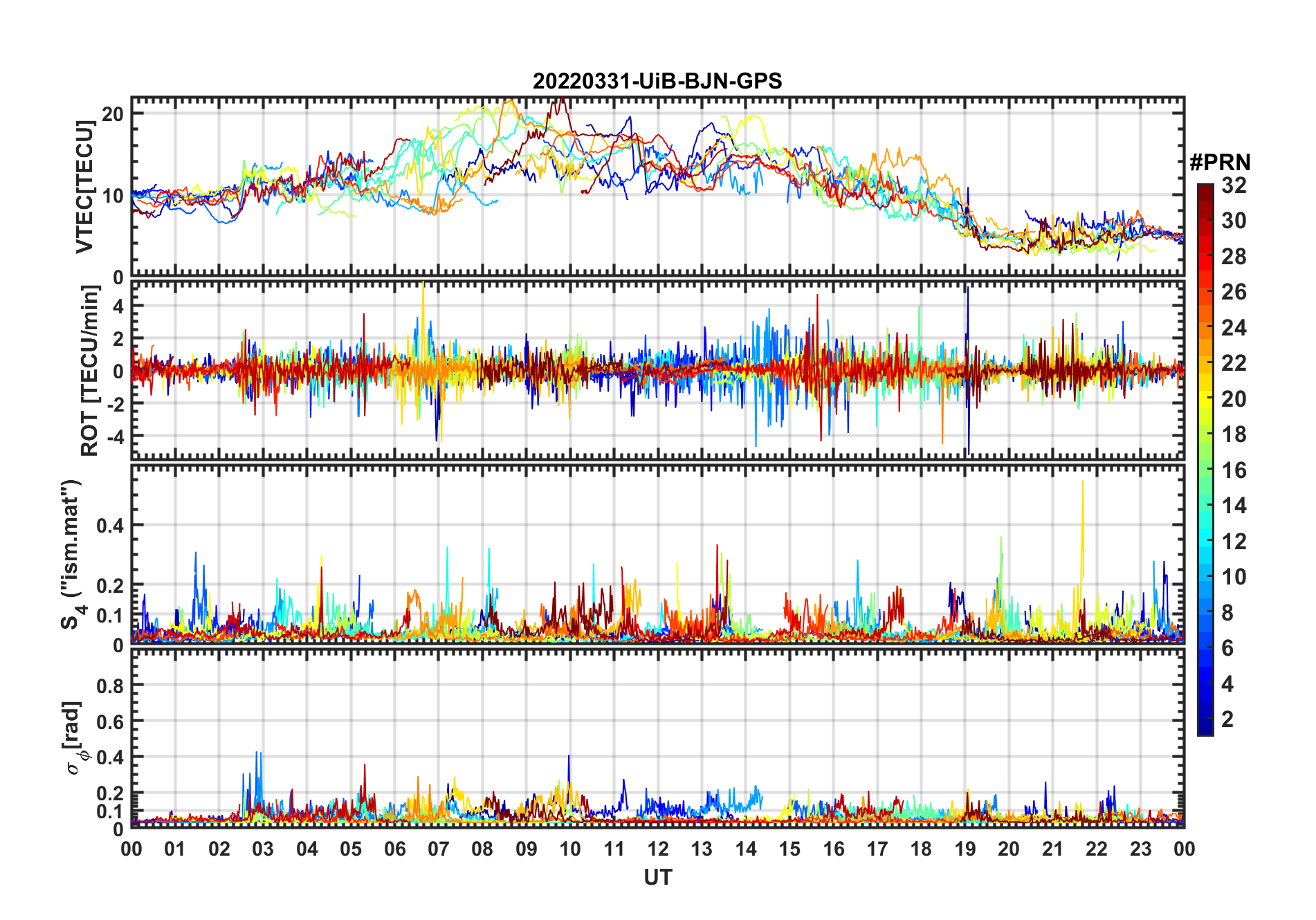Click the PRN colorbar strip
The width and height of the screenshot is (1316, 920).
tap(1205, 459)
